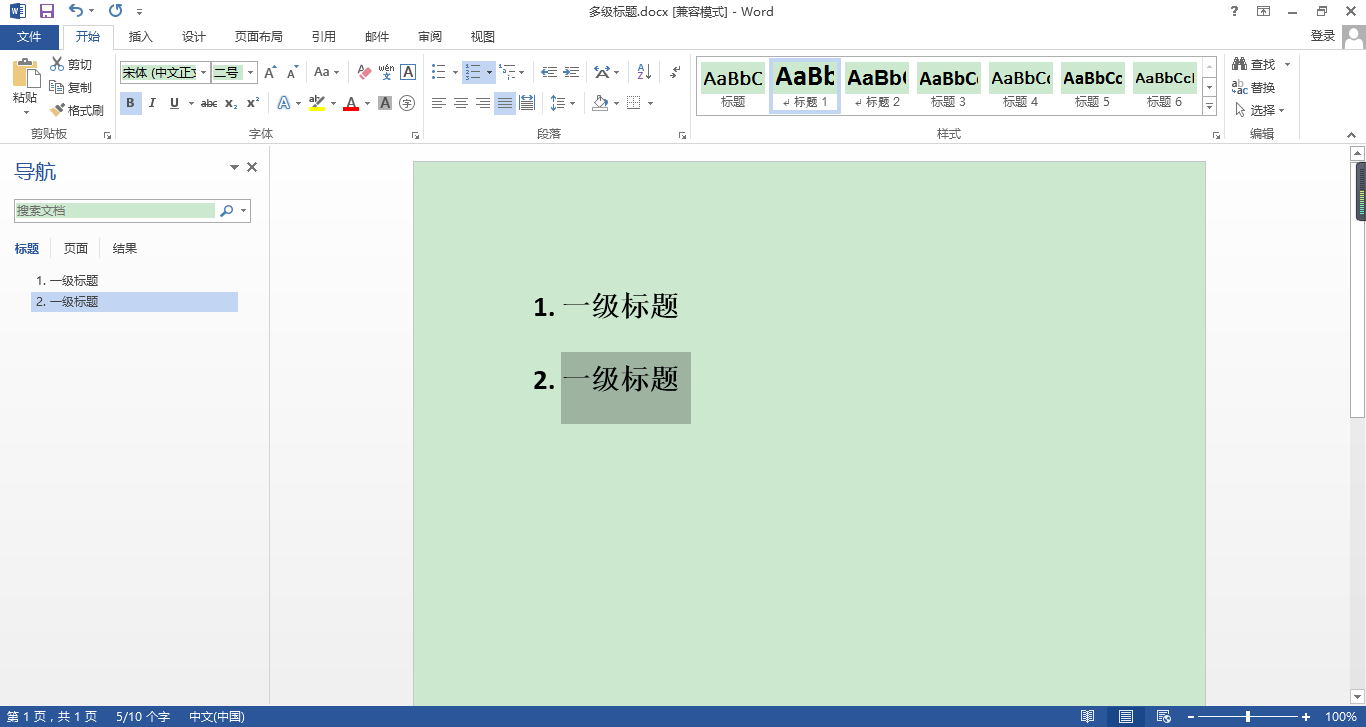Click the Undo arrow icon
The image size is (1366, 727).
point(77,11)
